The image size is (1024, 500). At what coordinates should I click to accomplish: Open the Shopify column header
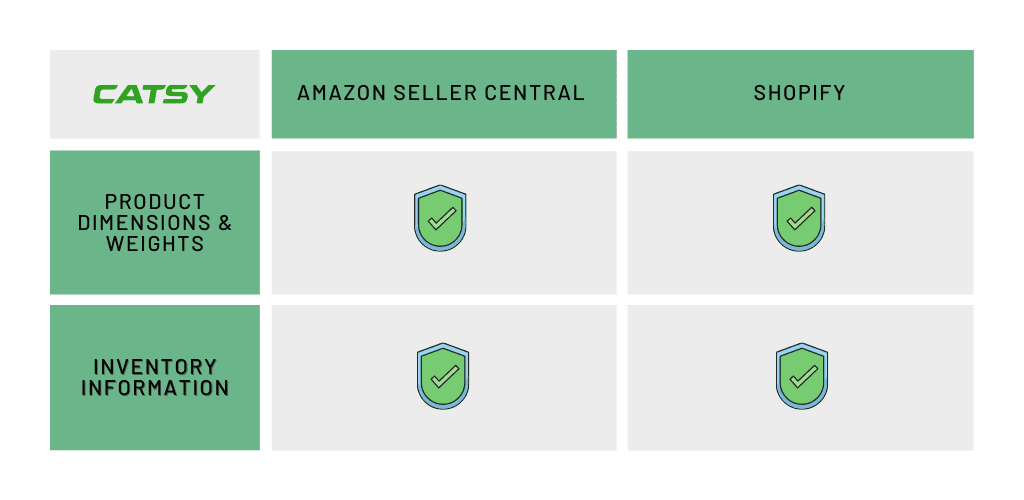coord(801,94)
